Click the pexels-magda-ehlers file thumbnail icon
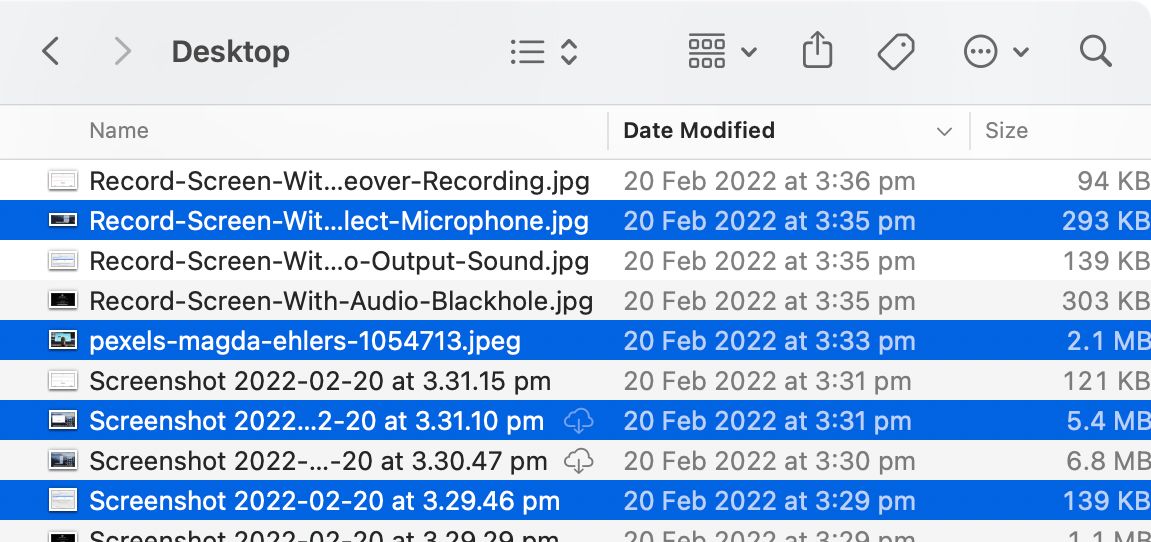This screenshot has height=542, width=1151. coord(63,341)
